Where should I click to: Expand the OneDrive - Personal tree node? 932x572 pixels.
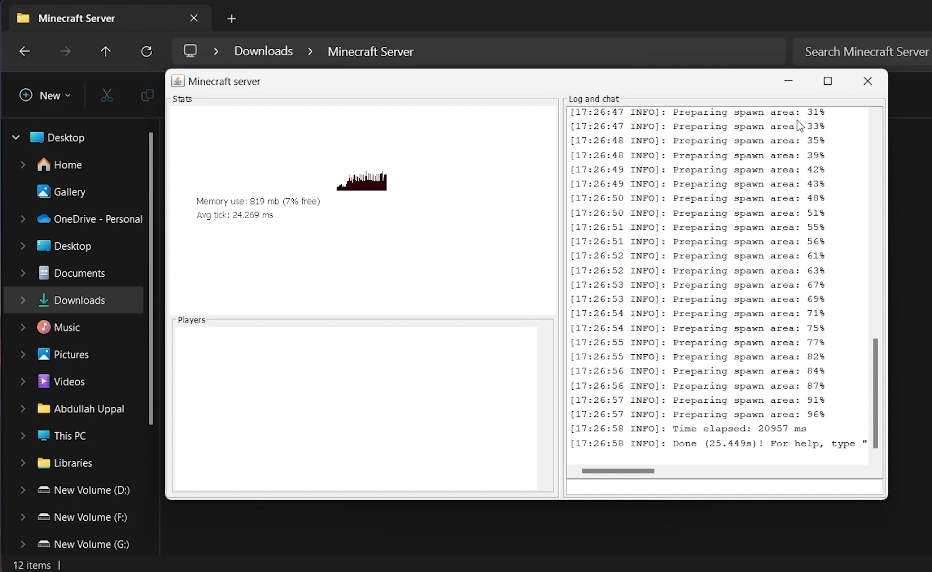23,219
